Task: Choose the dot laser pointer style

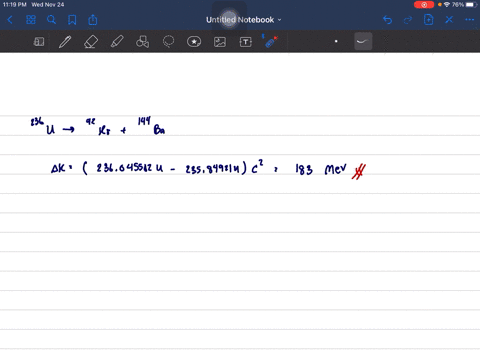Action: click(x=336, y=41)
